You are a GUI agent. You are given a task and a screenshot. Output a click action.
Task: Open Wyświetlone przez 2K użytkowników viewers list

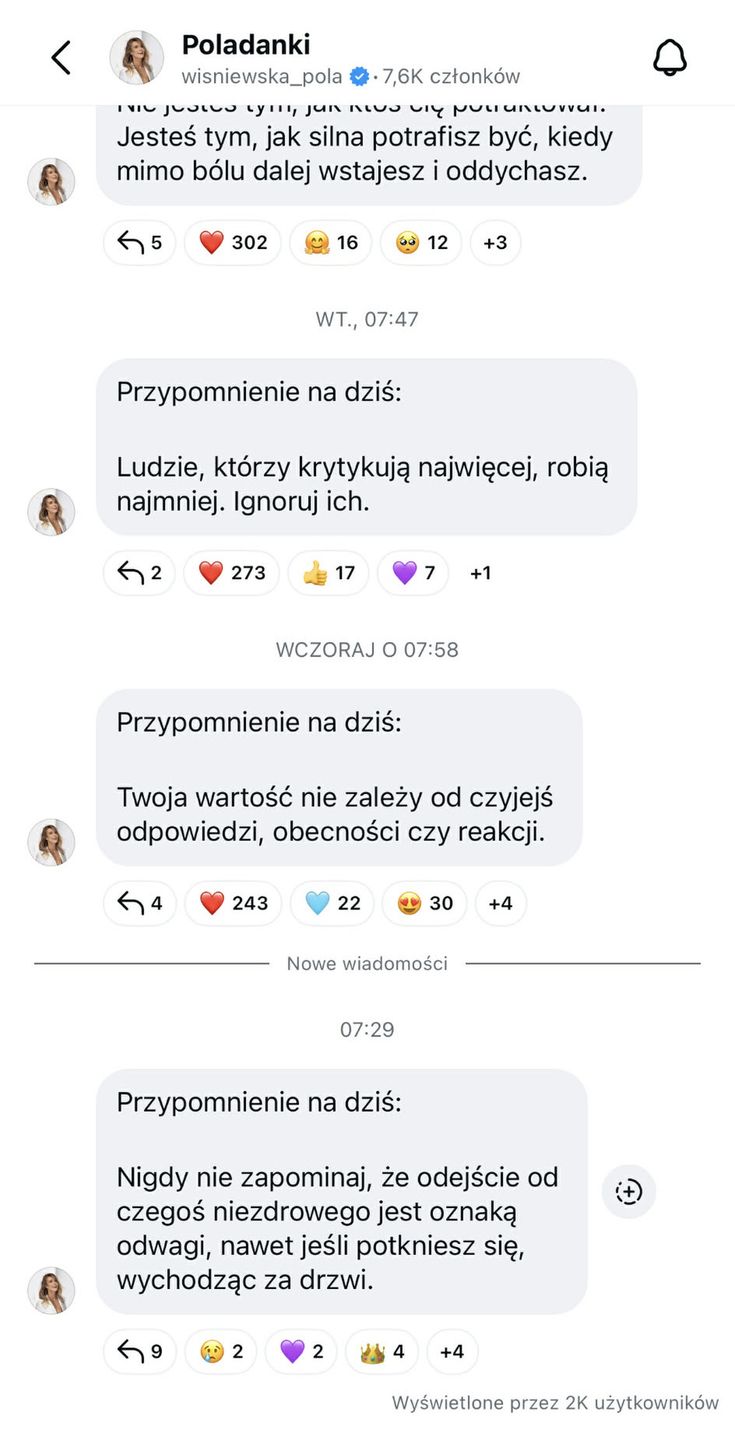coord(557,1403)
